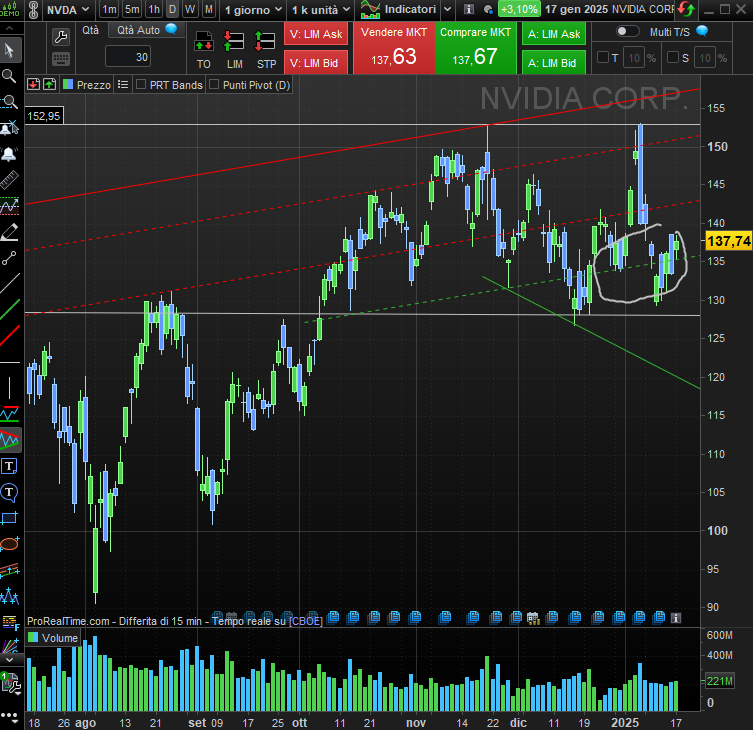Image resolution: width=753 pixels, height=730 pixels.
Task: Switch to the 5m timeframe
Action: (132, 9)
